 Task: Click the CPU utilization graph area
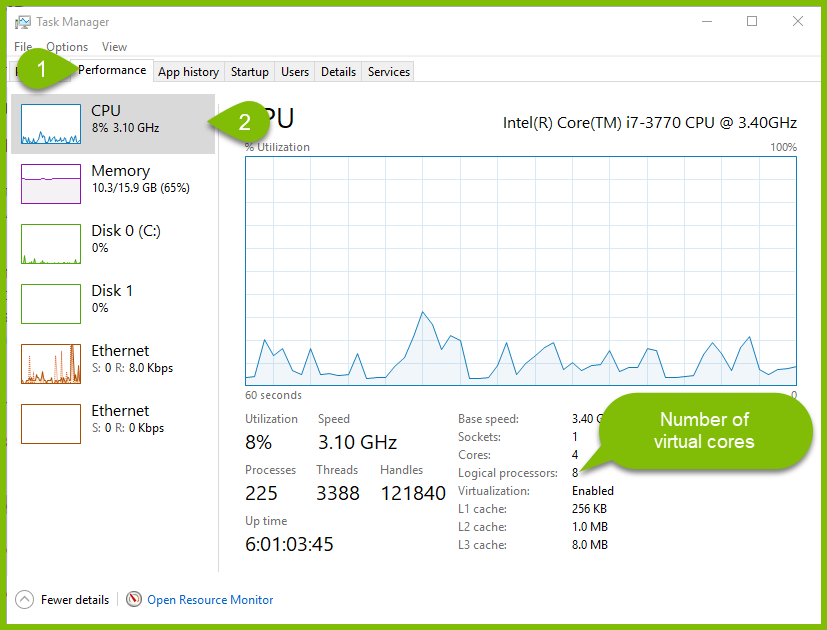(x=521, y=271)
